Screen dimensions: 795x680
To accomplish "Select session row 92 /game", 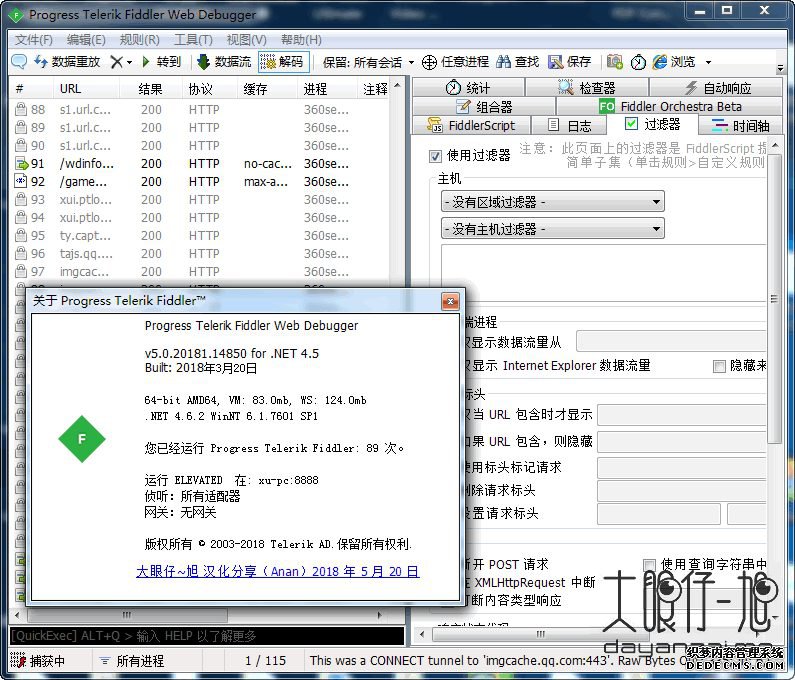I will click(x=200, y=182).
